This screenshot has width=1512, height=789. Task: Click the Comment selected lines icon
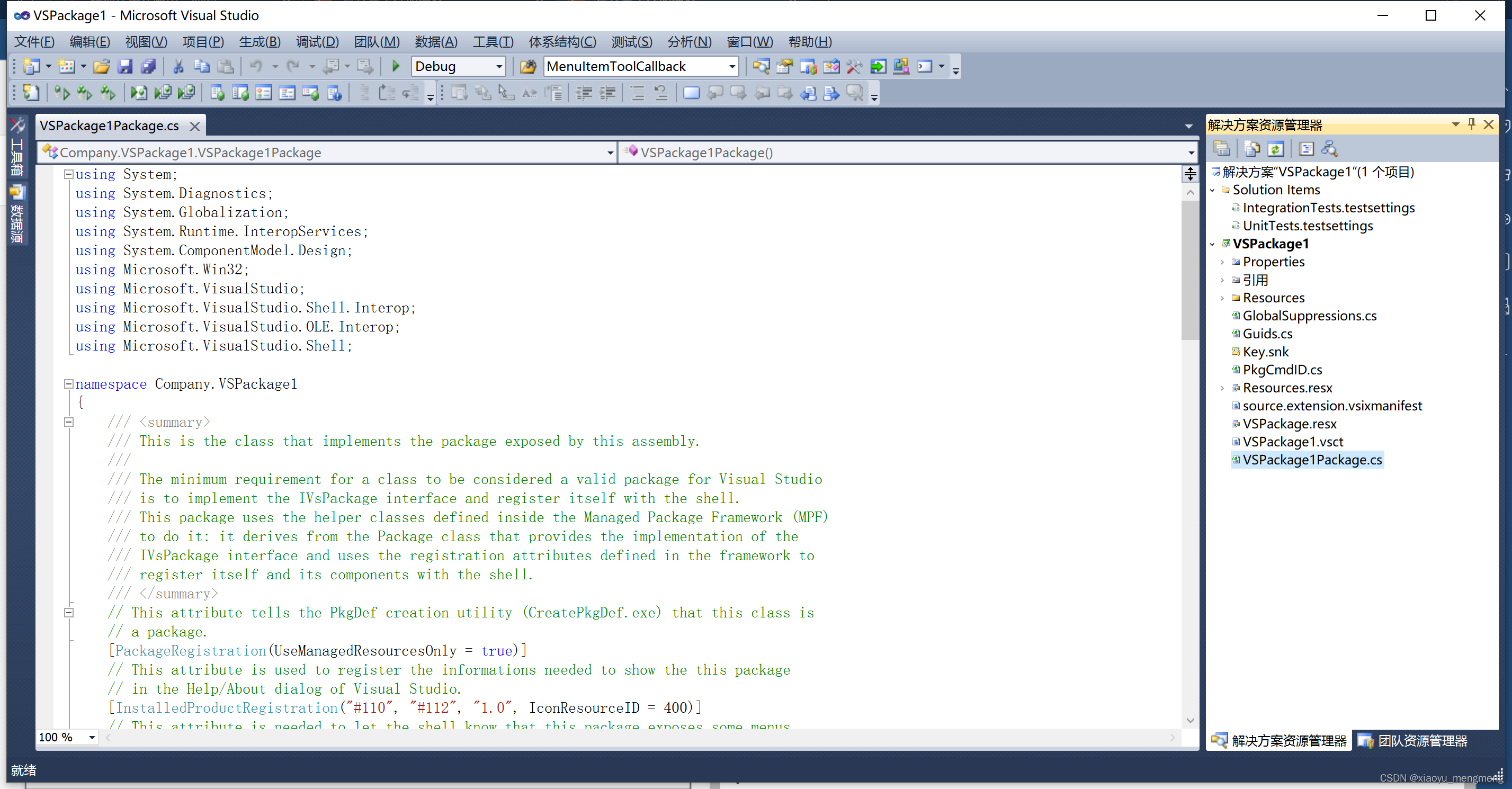[x=637, y=93]
